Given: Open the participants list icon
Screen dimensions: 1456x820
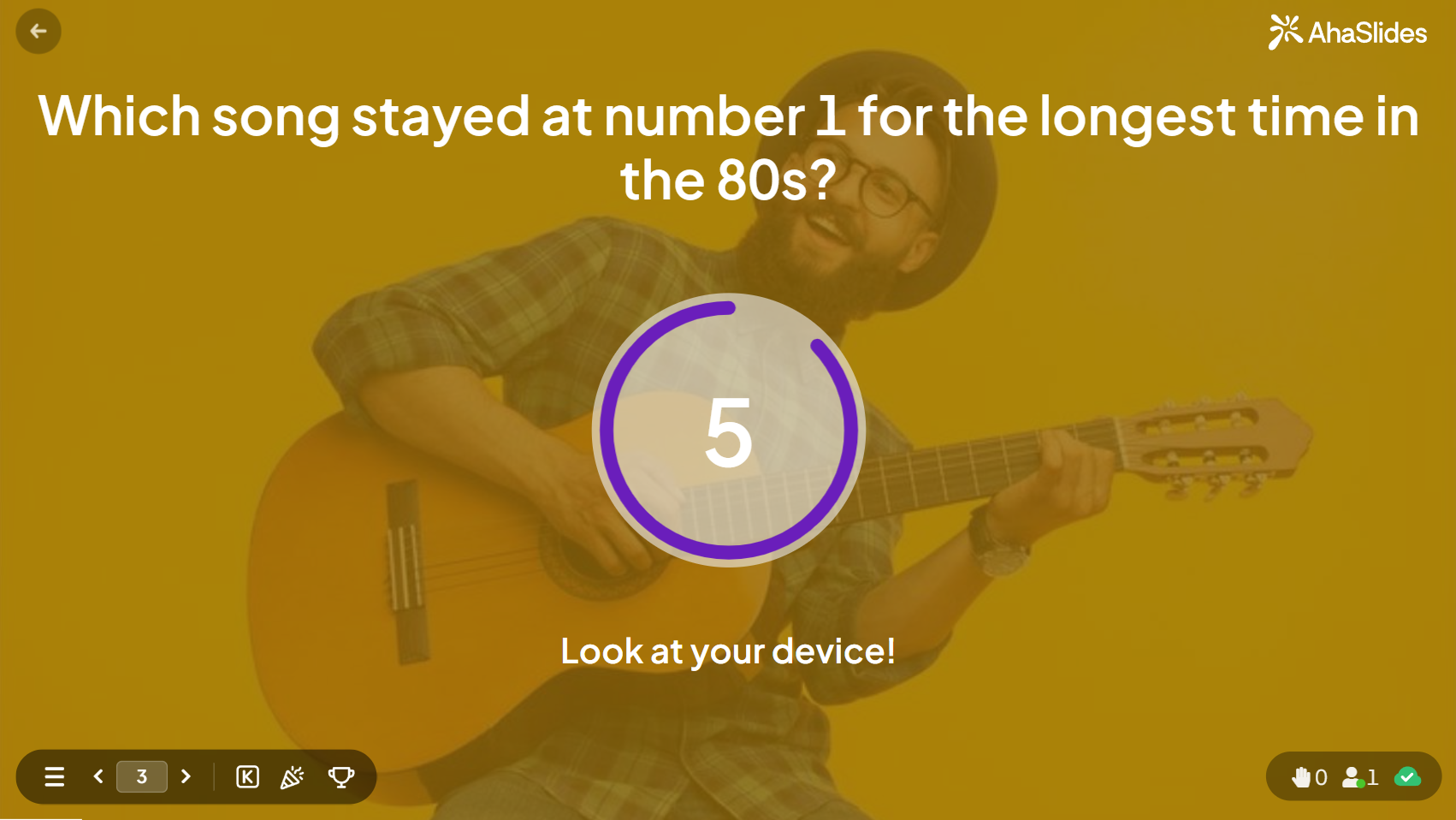Looking at the screenshot, I should point(1352,776).
